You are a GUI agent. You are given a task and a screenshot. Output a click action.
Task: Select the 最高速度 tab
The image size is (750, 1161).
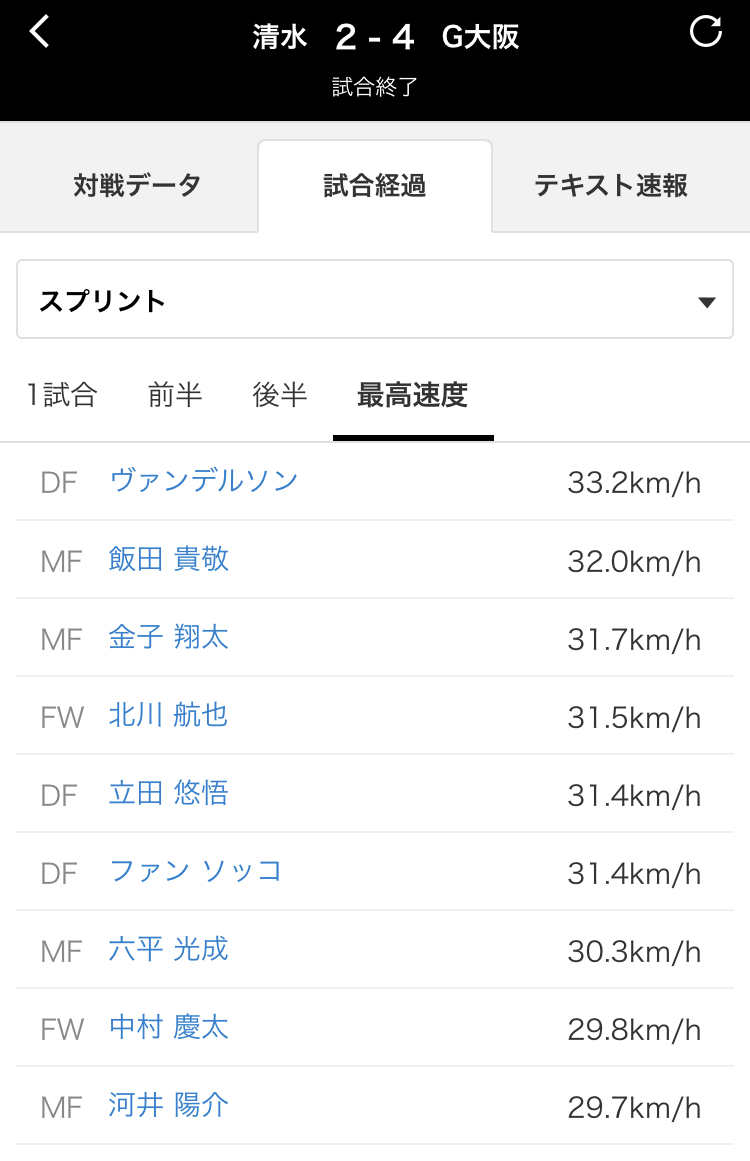click(x=412, y=396)
